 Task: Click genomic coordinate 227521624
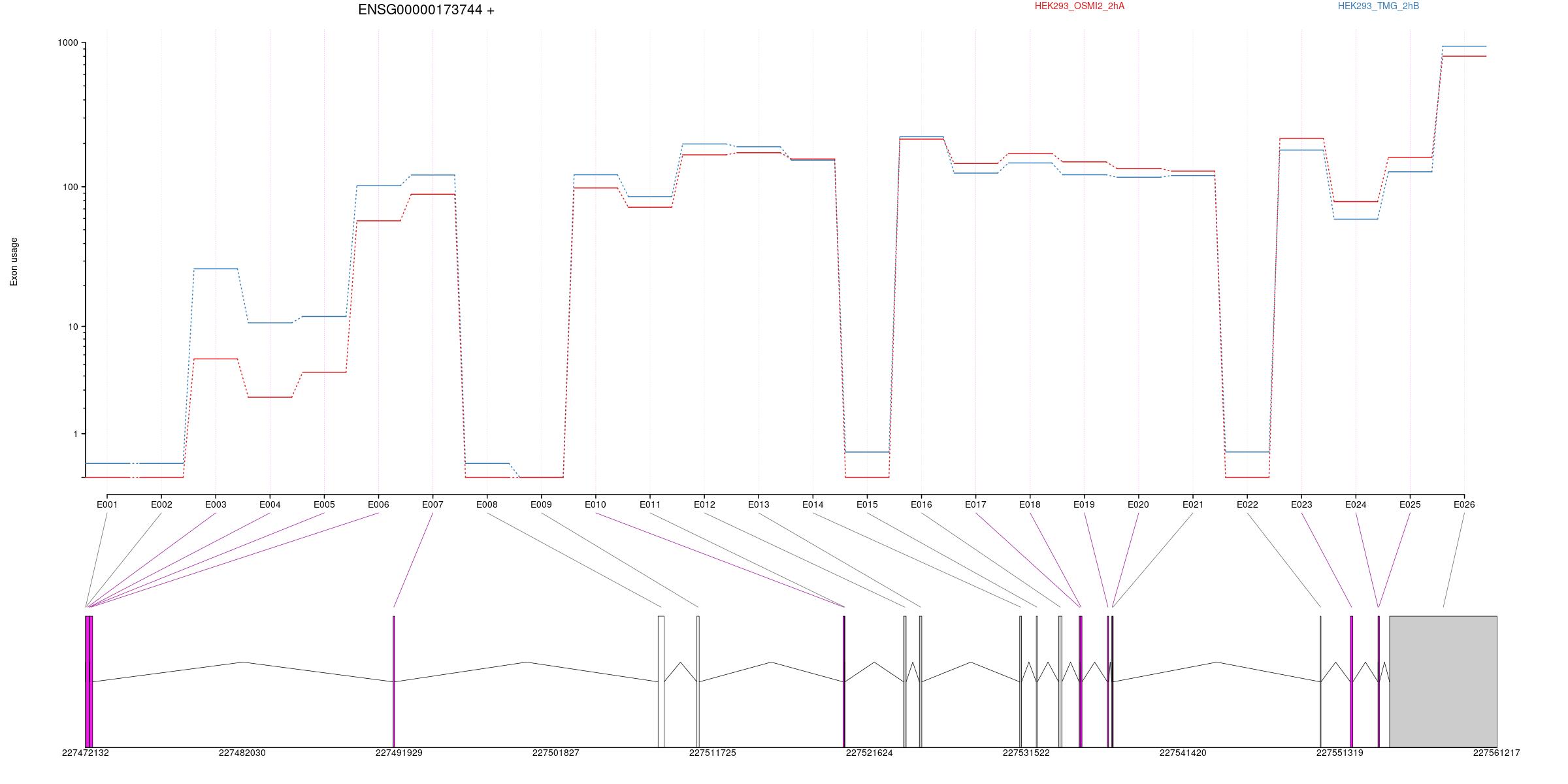(870, 753)
